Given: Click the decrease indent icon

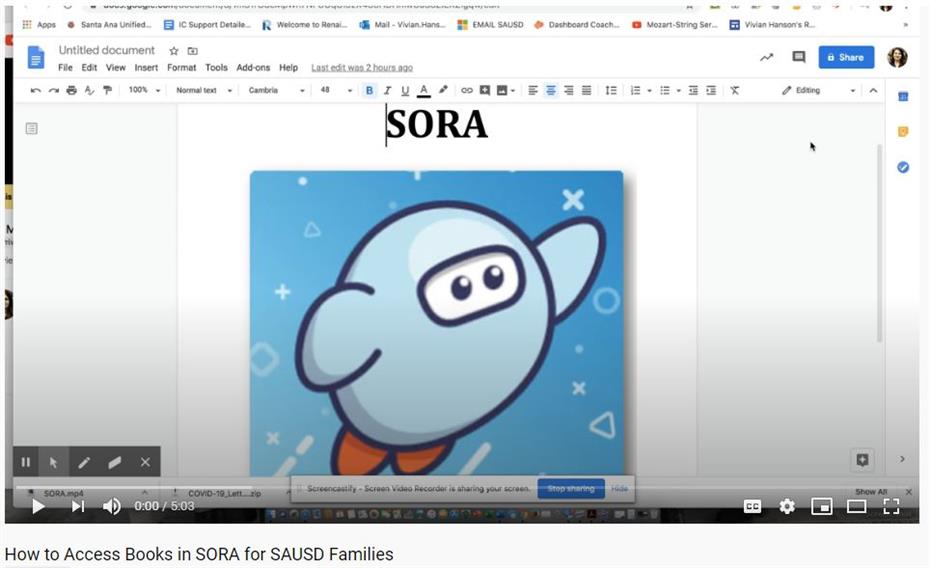Looking at the screenshot, I should tap(693, 91).
